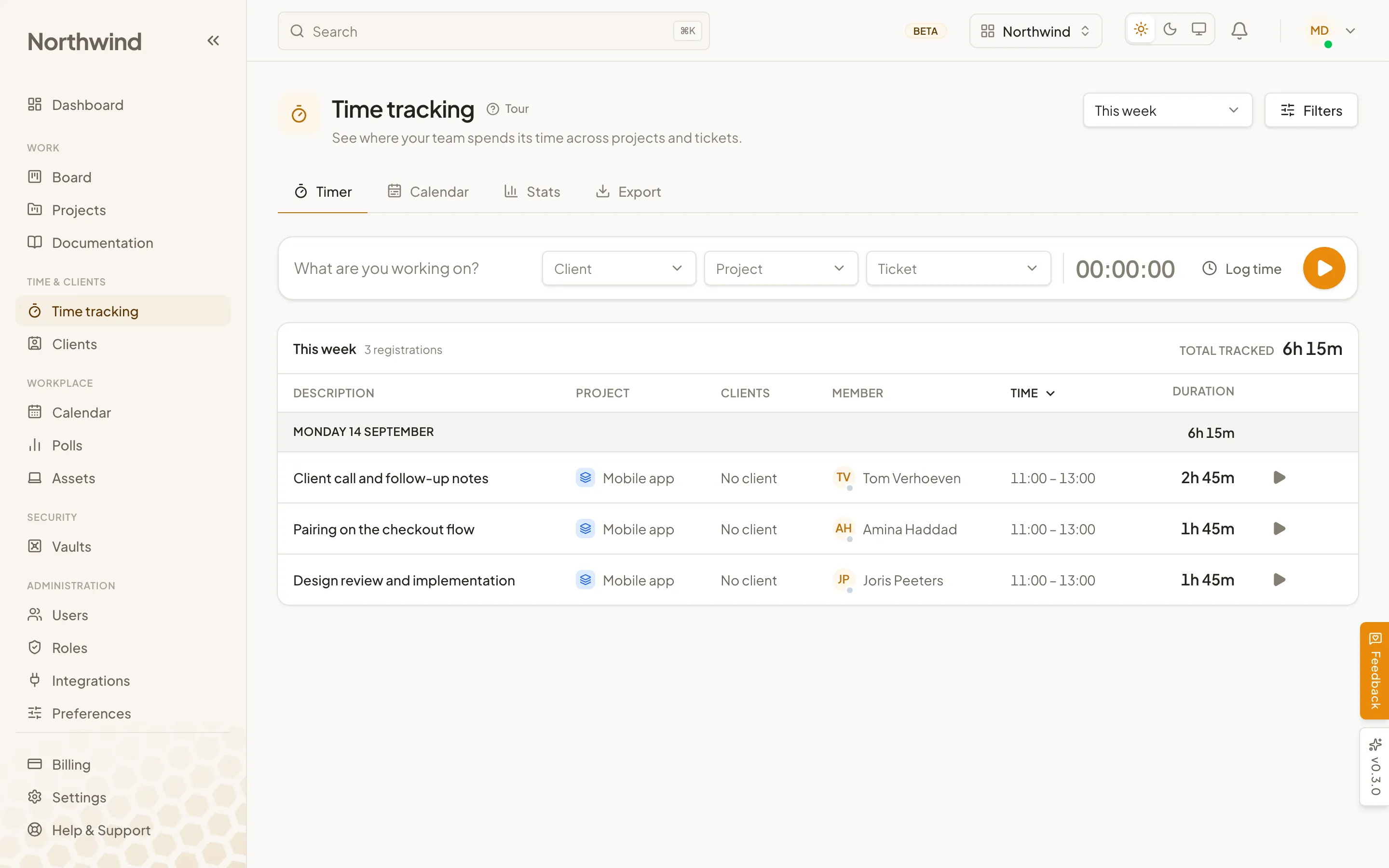Resume timer for Design review and implementation
Image resolution: width=1389 pixels, height=868 pixels.
pos(1279,580)
